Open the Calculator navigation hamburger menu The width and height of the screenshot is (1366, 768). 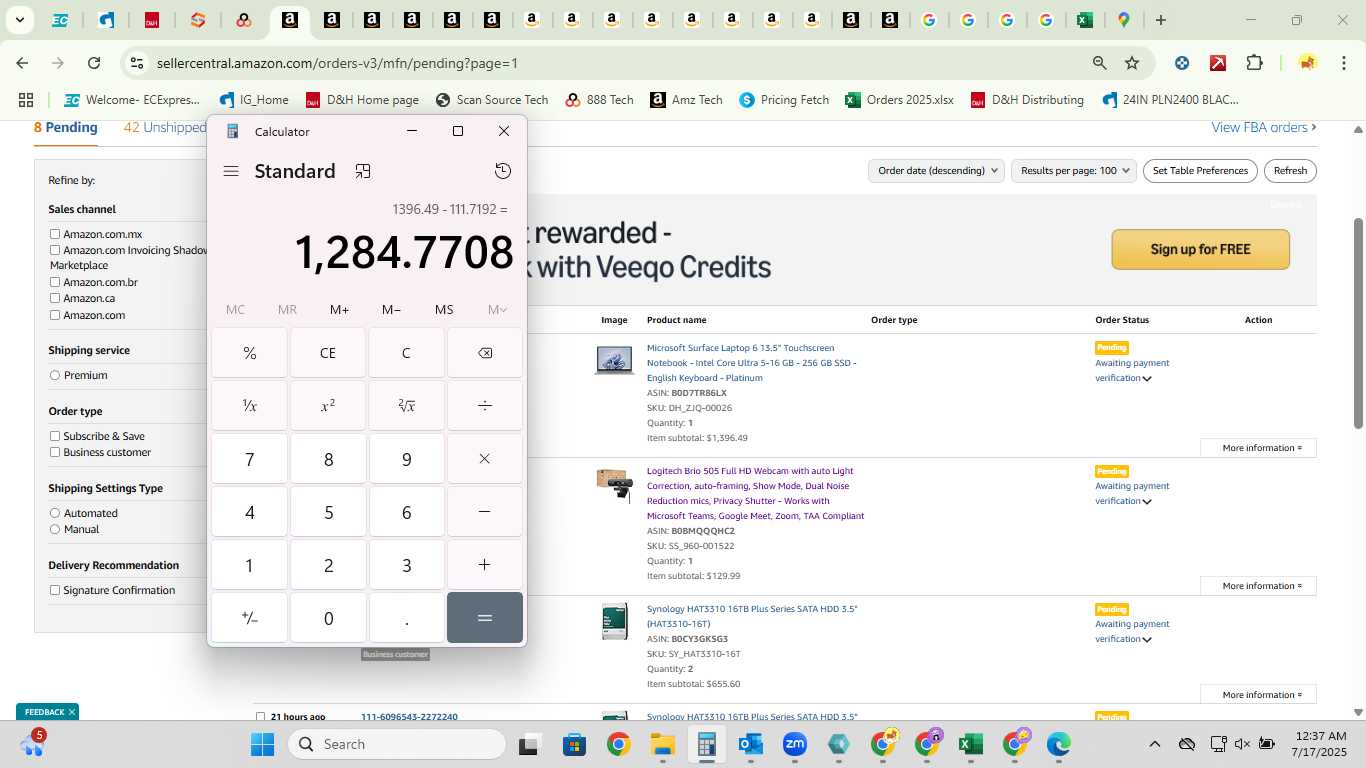point(231,171)
